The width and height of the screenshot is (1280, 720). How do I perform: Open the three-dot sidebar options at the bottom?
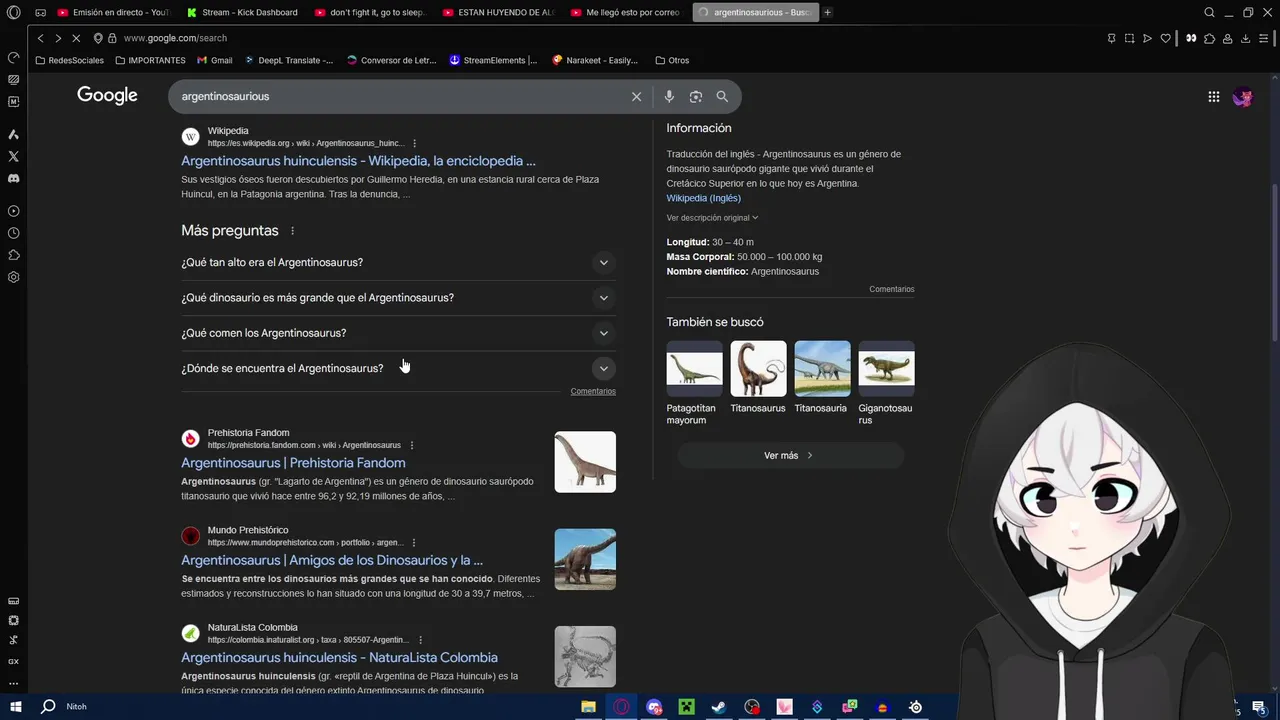[13, 684]
